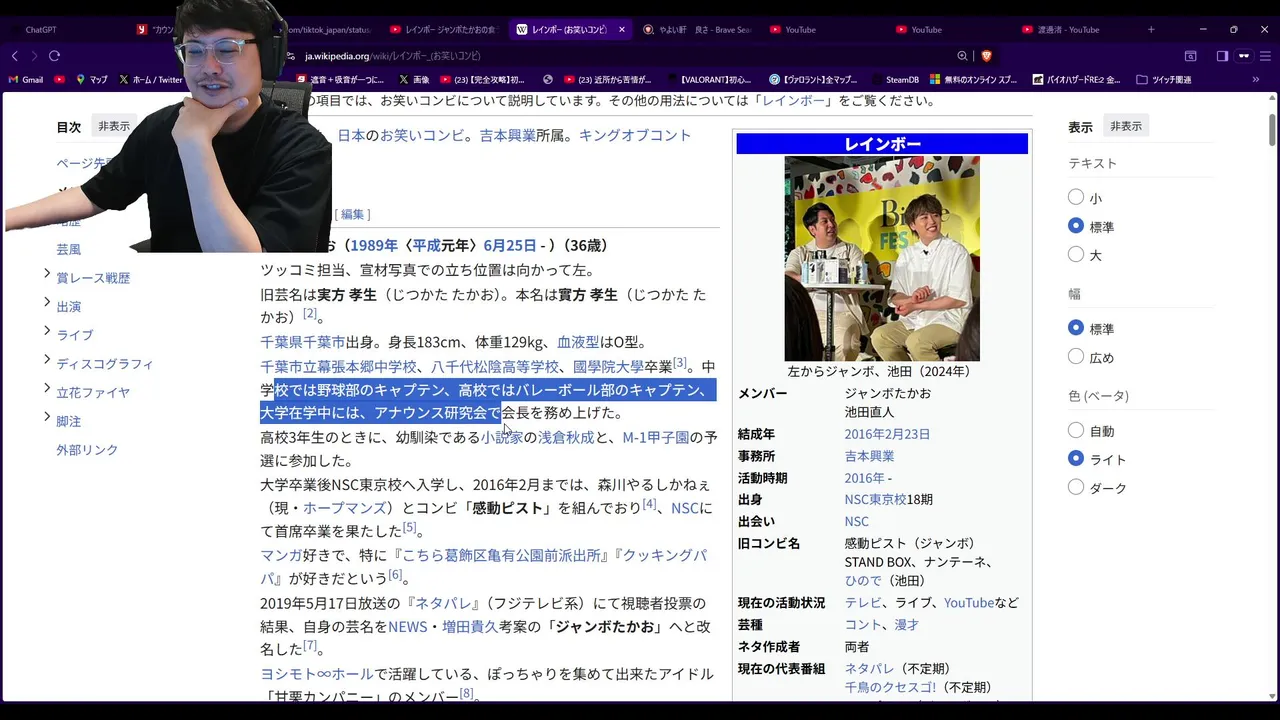Open 千鳥のクセスゴ! link in infobox
The image size is (1280, 720).
(x=890, y=687)
